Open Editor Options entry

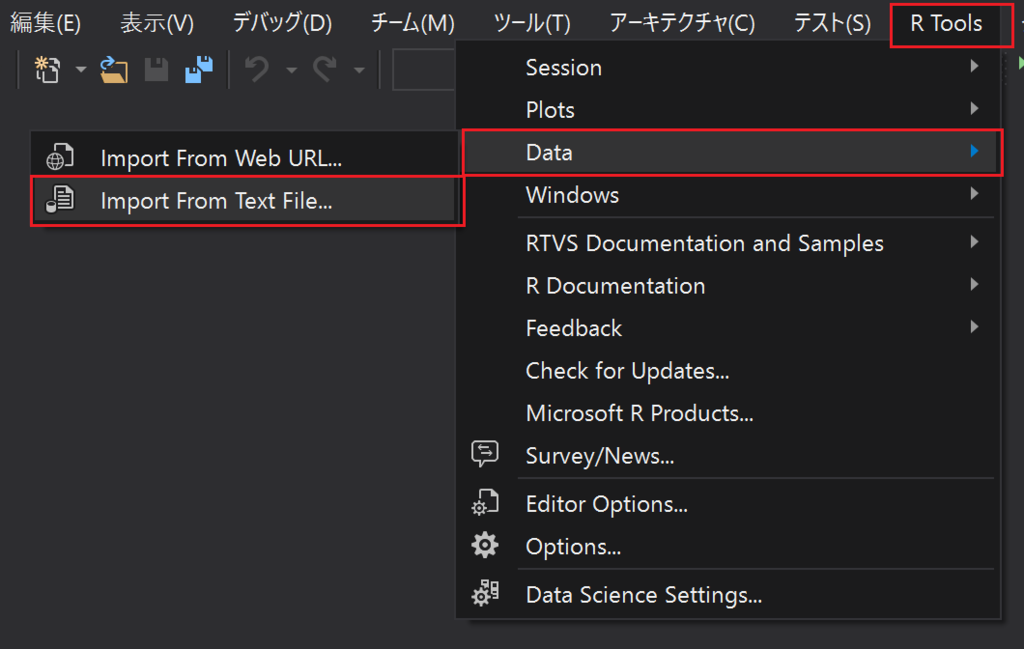(x=606, y=504)
